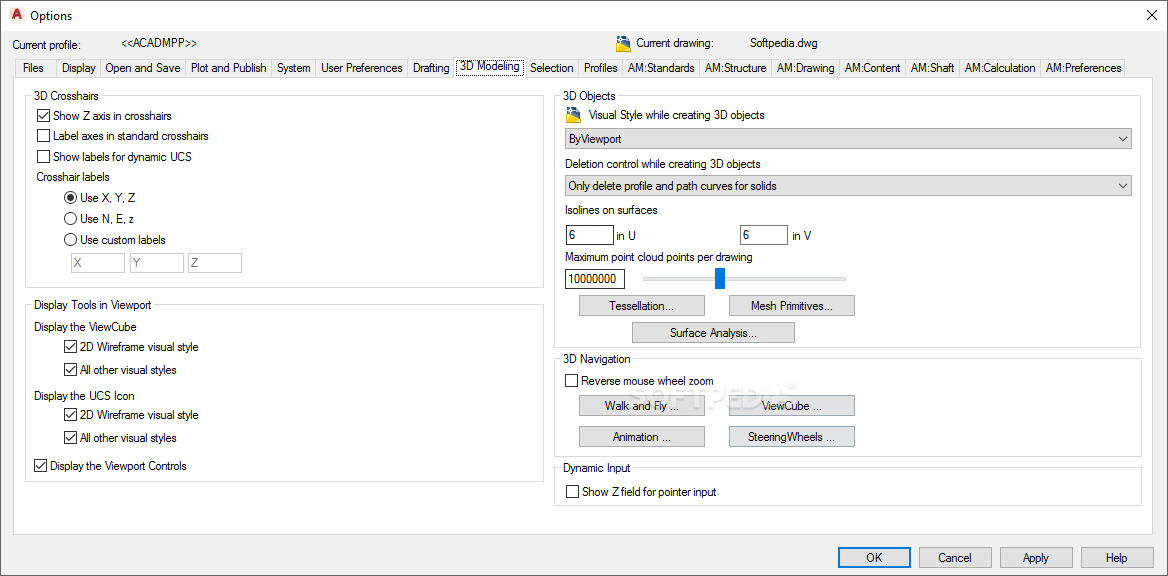Open Walk and Fly ... settings
The height and width of the screenshot is (576, 1168).
click(642, 406)
